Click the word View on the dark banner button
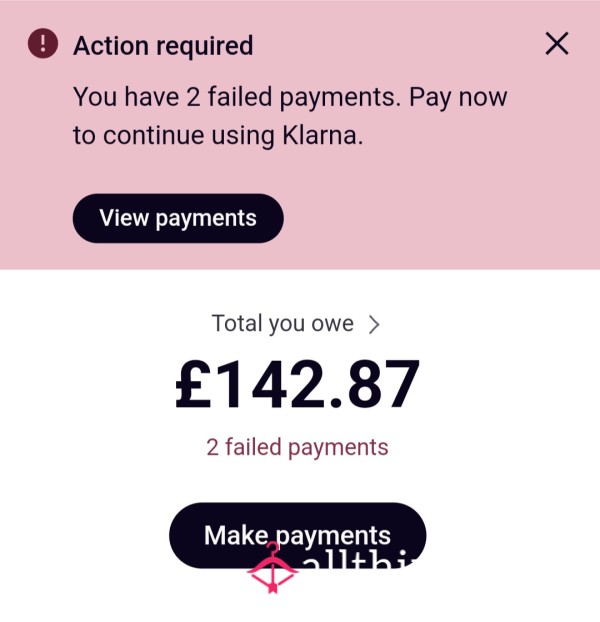This screenshot has width=600, height=622. click(124, 218)
